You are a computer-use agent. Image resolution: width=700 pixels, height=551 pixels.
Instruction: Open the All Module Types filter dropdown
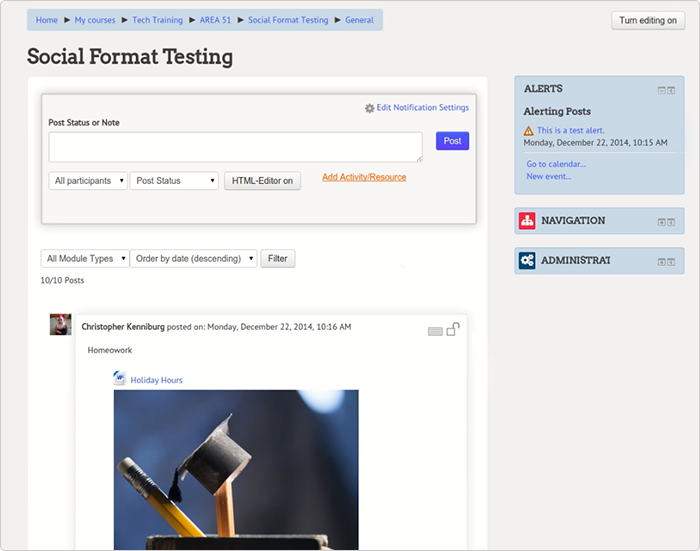click(85, 259)
